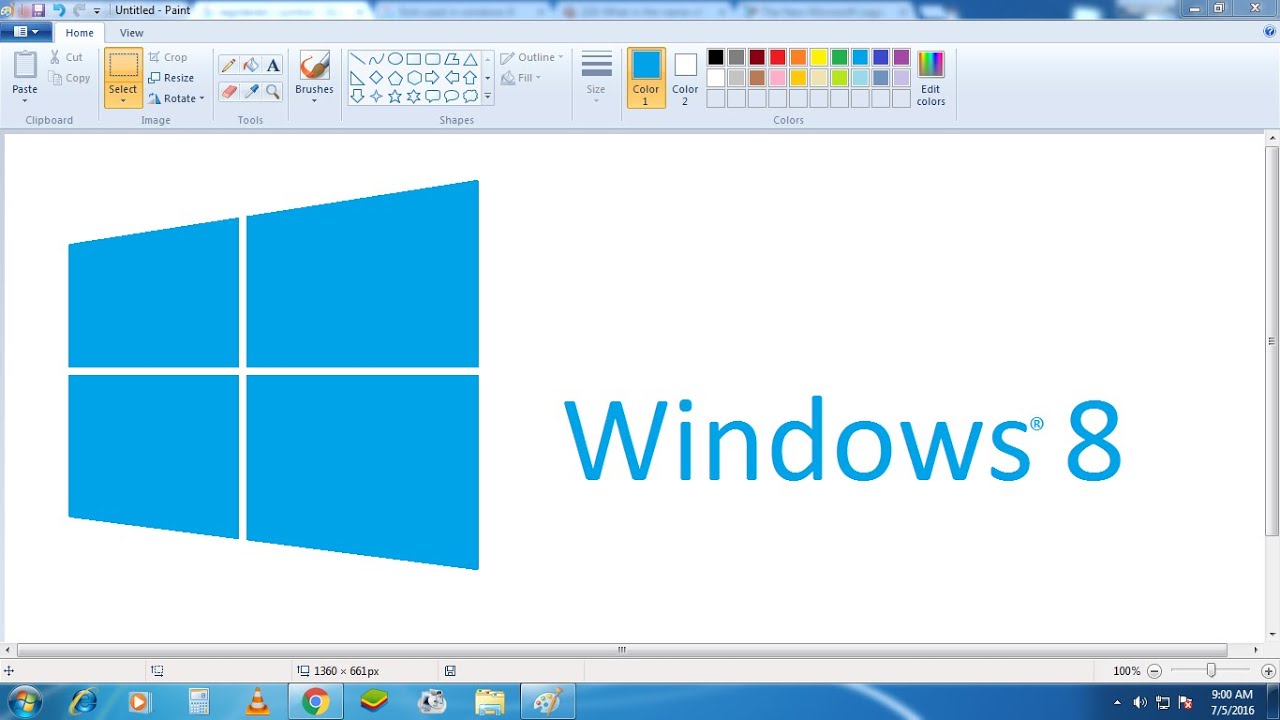Open the Outline dropdown
The image size is (1280, 720).
[532, 58]
